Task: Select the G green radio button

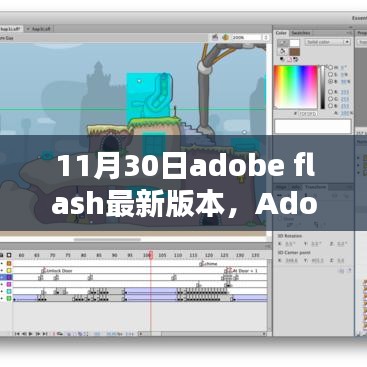Action: [x=330, y=99]
